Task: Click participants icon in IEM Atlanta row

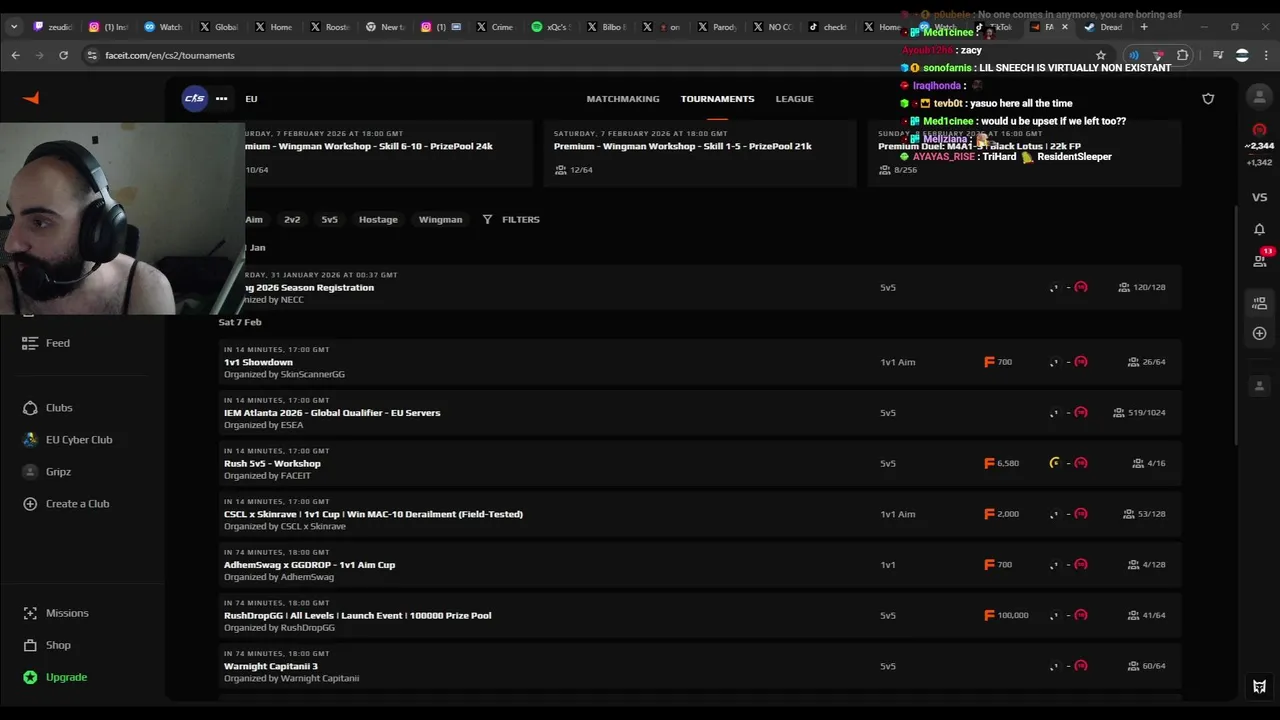Action: point(1119,413)
